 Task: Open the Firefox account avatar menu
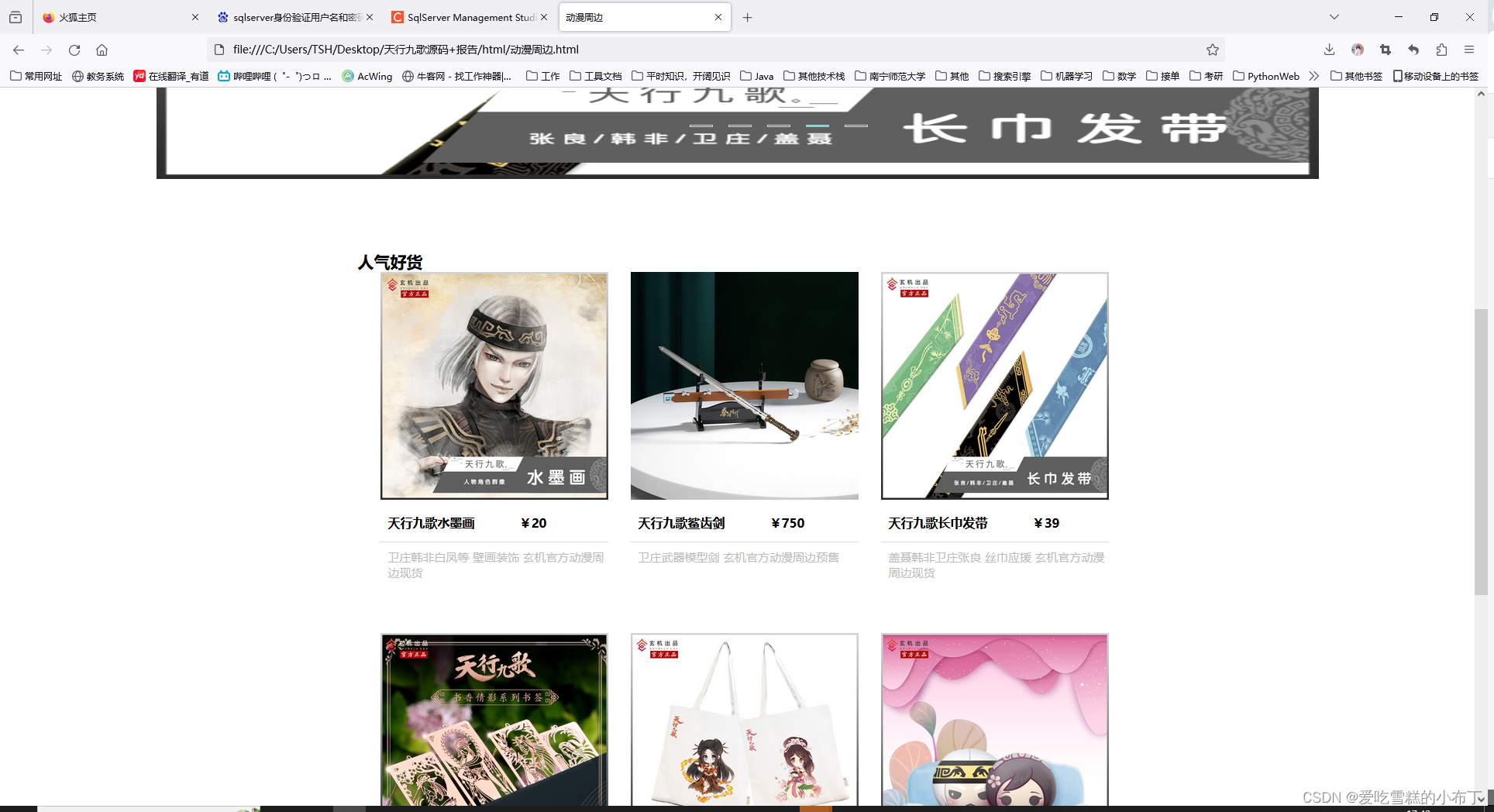[1358, 50]
